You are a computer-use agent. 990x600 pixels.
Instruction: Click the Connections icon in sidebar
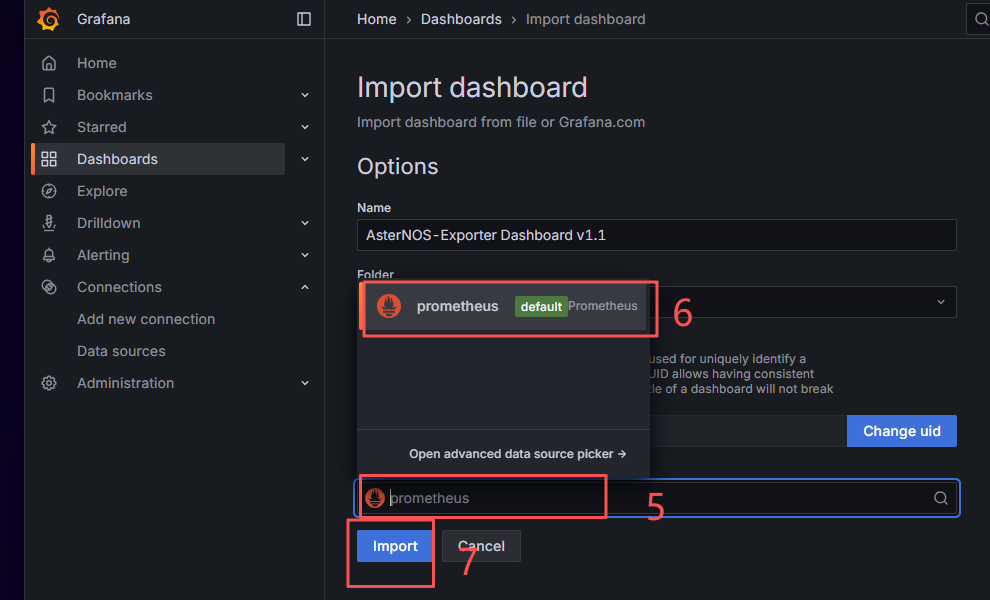pyautogui.click(x=49, y=287)
